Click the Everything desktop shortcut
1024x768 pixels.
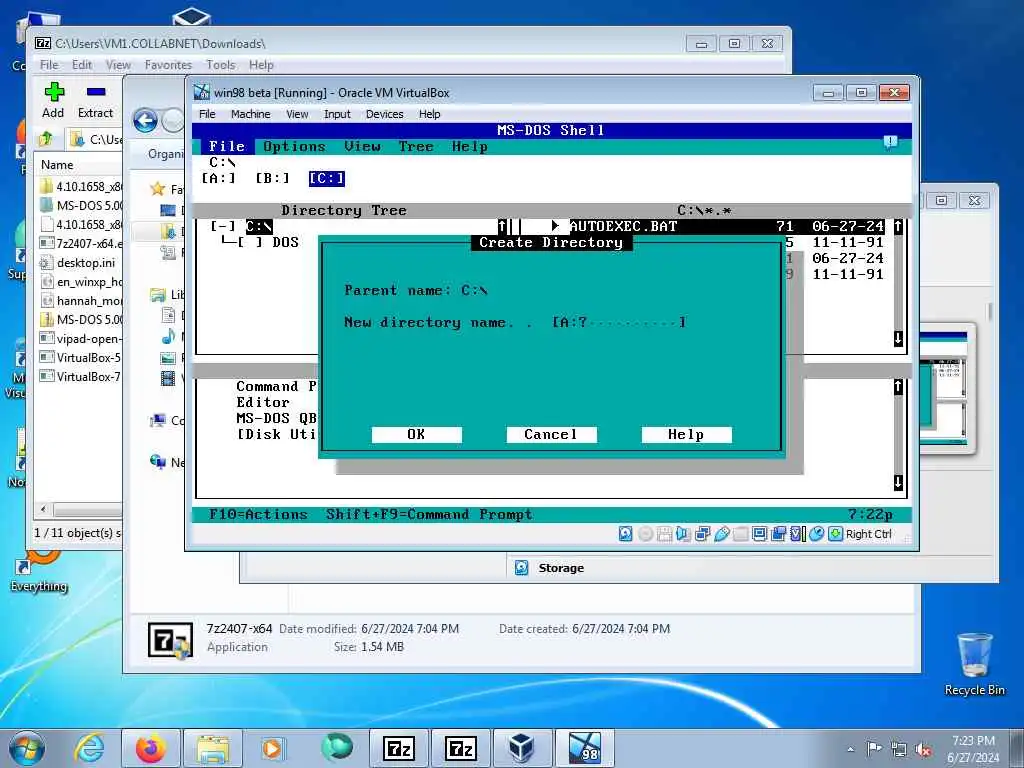(x=39, y=572)
